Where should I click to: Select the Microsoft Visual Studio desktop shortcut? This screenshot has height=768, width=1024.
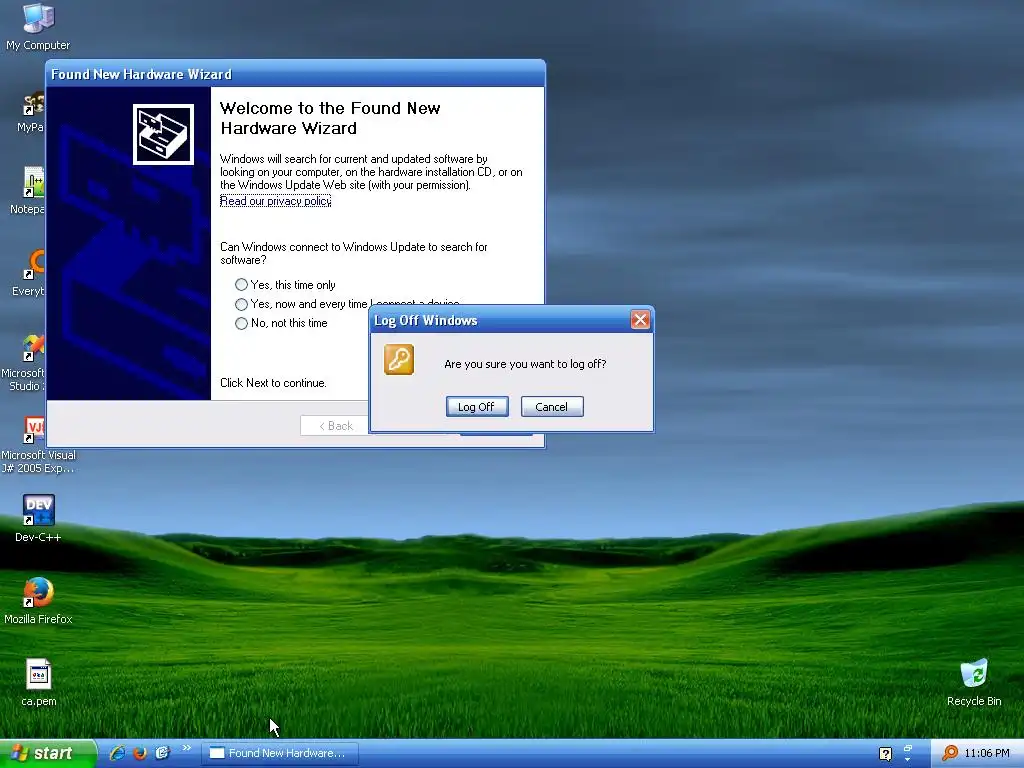(26, 362)
